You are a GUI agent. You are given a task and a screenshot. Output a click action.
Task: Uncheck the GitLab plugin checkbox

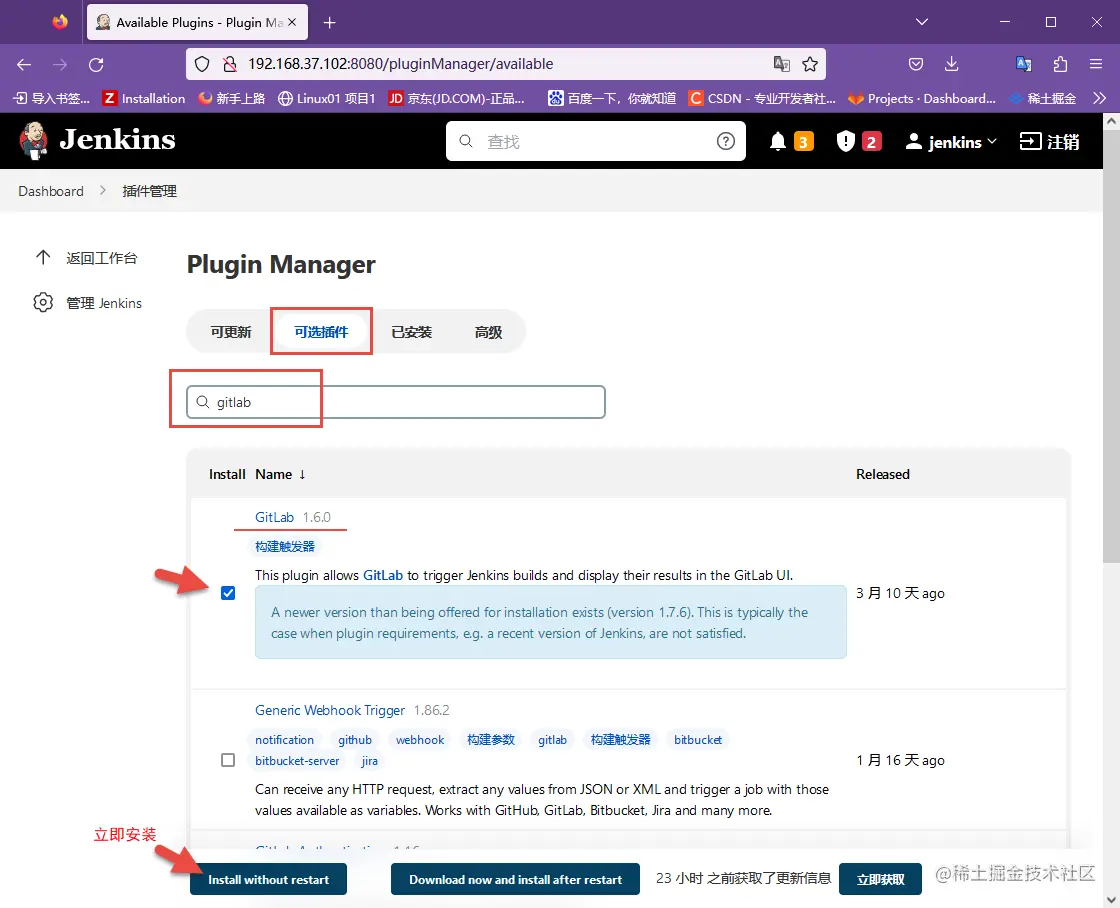click(x=228, y=593)
